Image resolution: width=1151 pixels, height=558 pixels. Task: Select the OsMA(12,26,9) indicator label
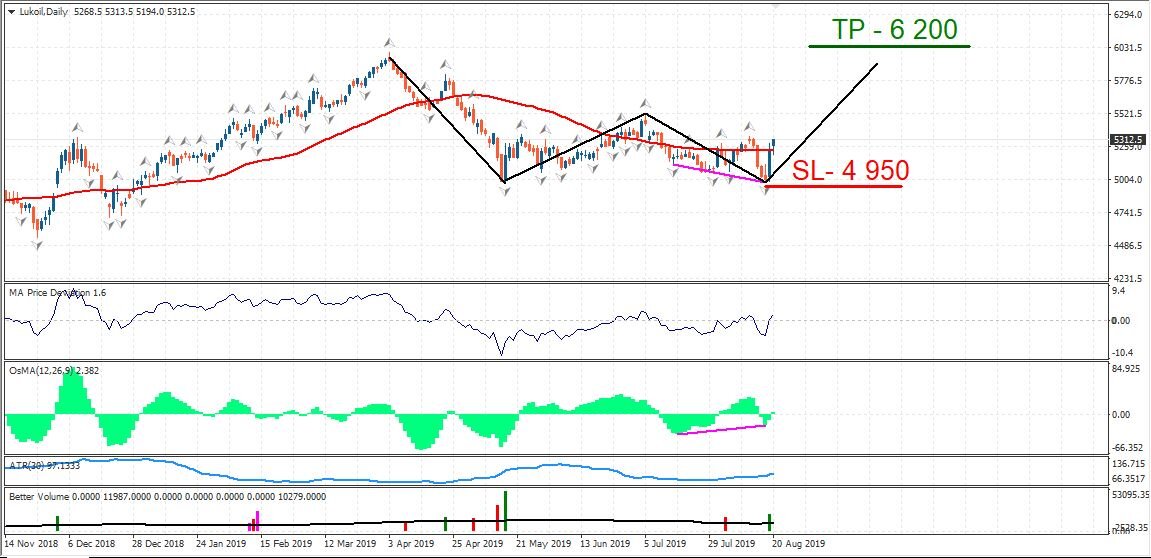point(54,371)
